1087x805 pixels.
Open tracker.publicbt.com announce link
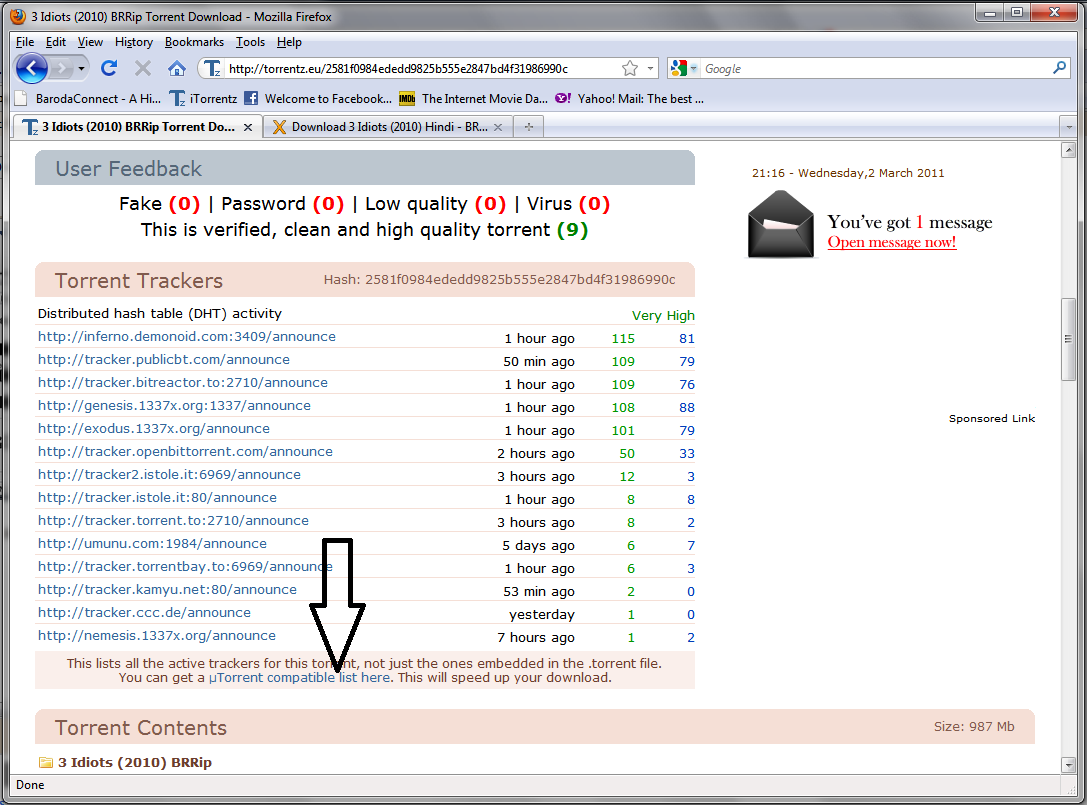pos(164,359)
